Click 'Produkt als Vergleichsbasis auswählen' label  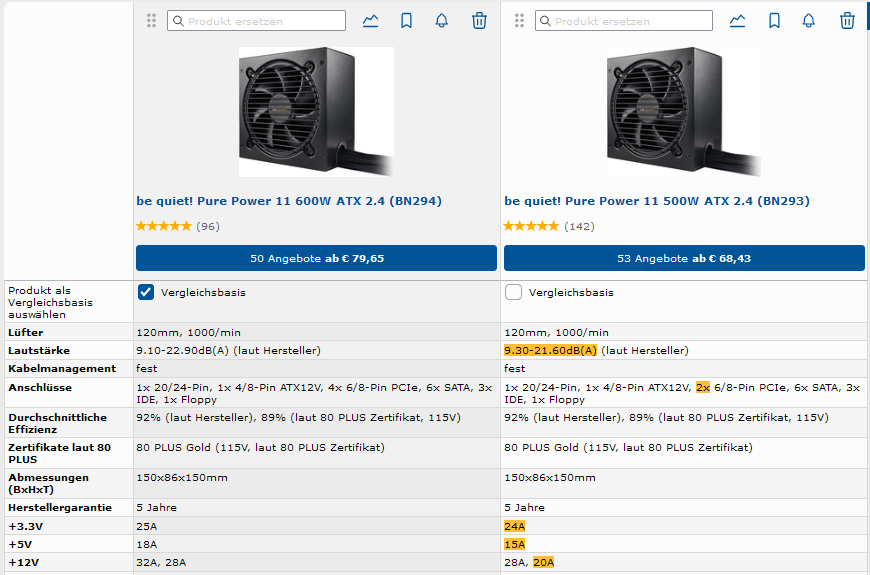pyautogui.click(x=50, y=302)
